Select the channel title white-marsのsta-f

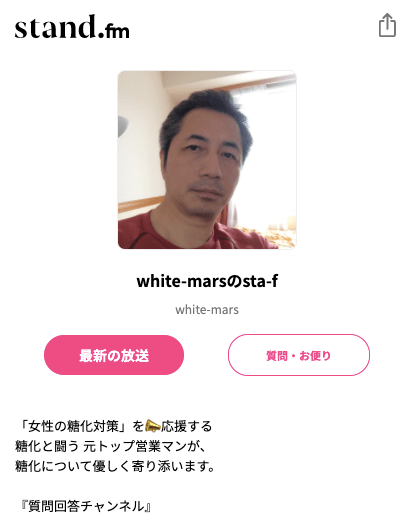coord(207,281)
